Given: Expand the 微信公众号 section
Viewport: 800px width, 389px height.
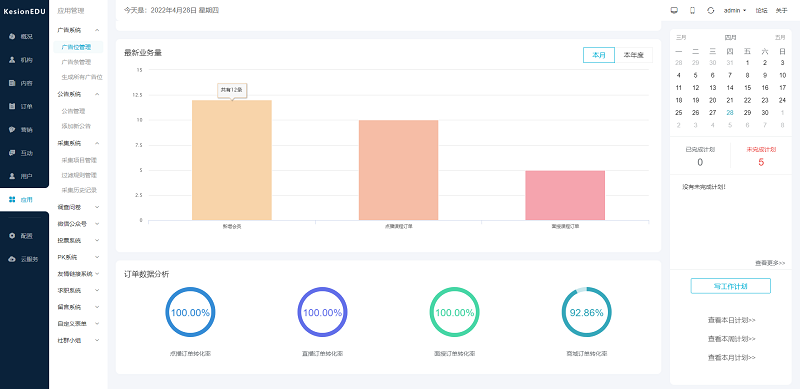Looking at the screenshot, I should (x=78, y=224).
